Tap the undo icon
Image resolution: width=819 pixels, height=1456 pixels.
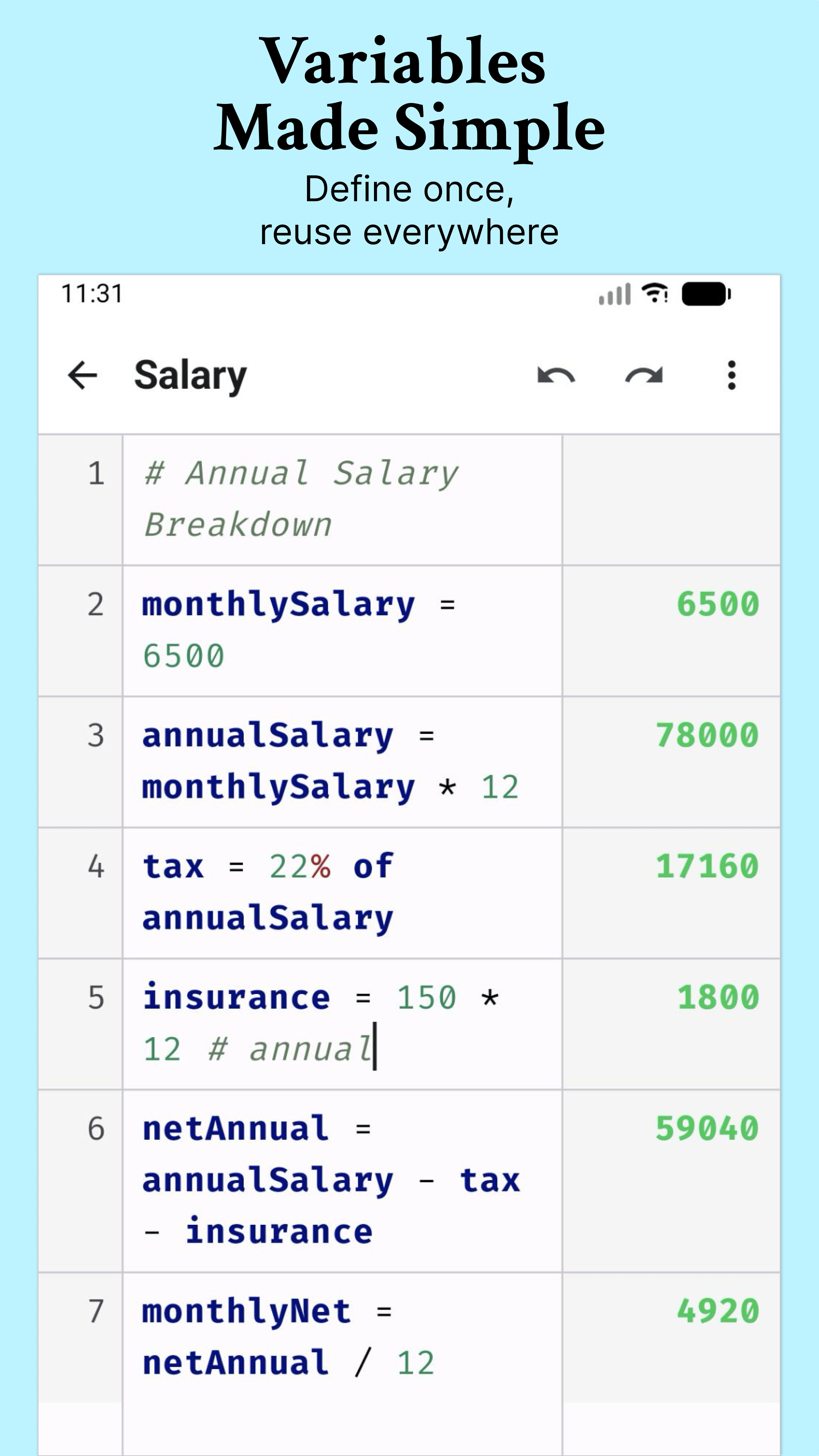[x=556, y=374]
